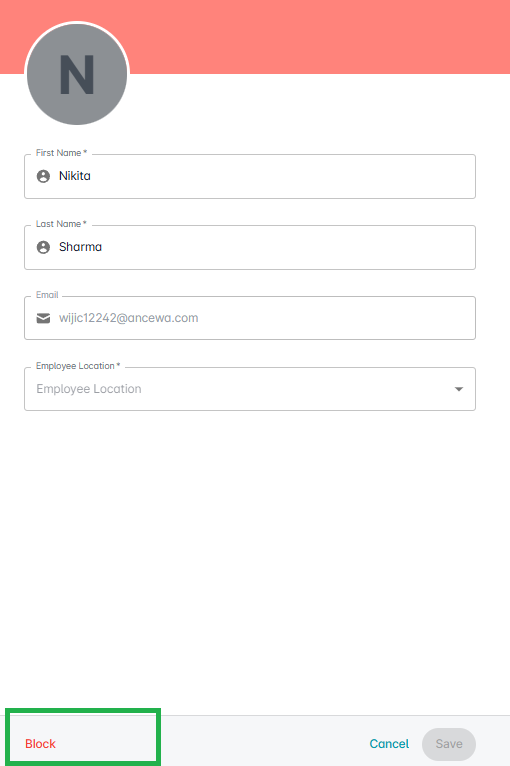Screen dimensions: 510x766
Task: Block this user with the red Block button
Action: pyautogui.click(x=41, y=744)
